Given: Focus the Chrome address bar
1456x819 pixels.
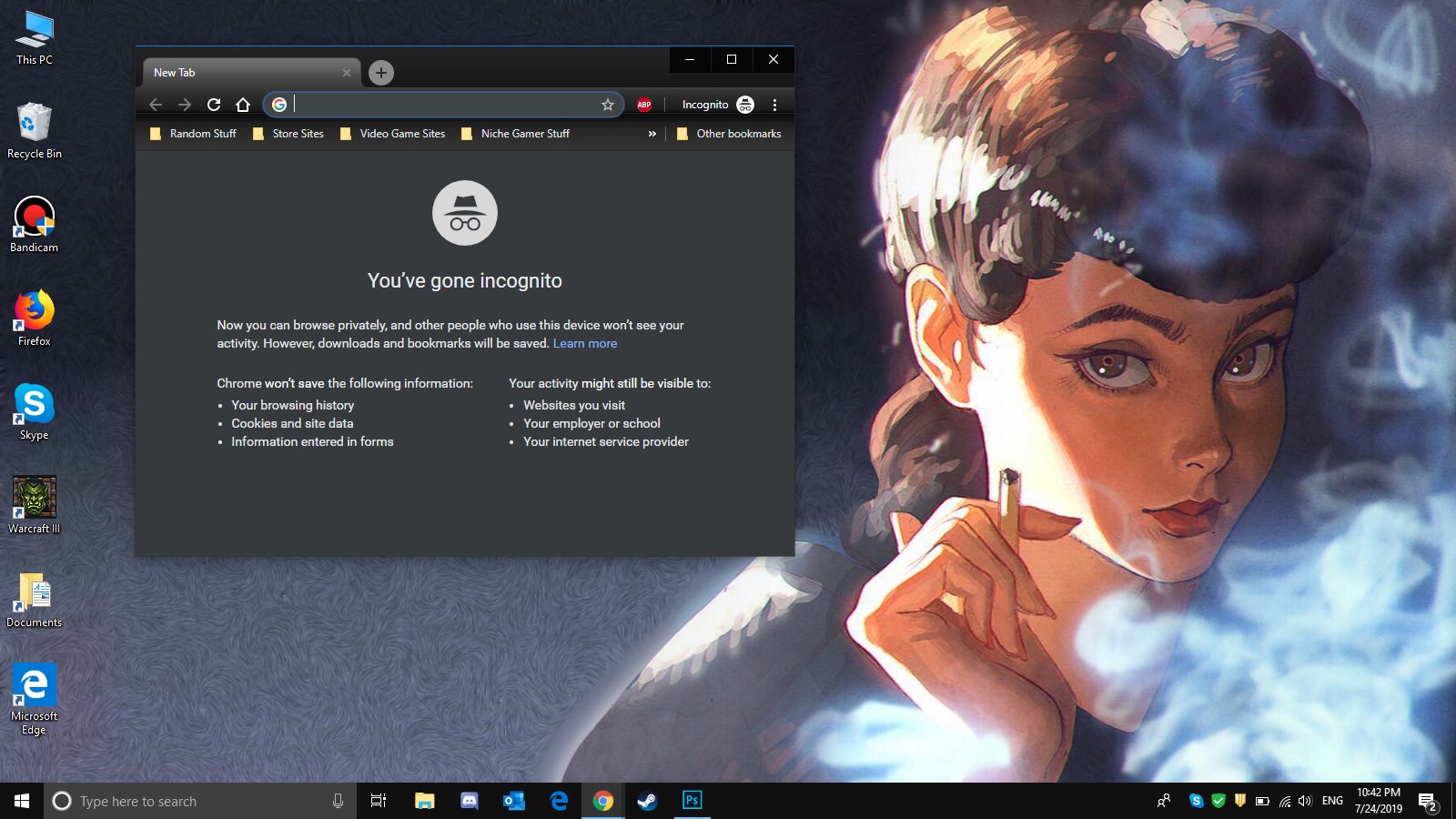Looking at the screenshot, I should (444, 105).
